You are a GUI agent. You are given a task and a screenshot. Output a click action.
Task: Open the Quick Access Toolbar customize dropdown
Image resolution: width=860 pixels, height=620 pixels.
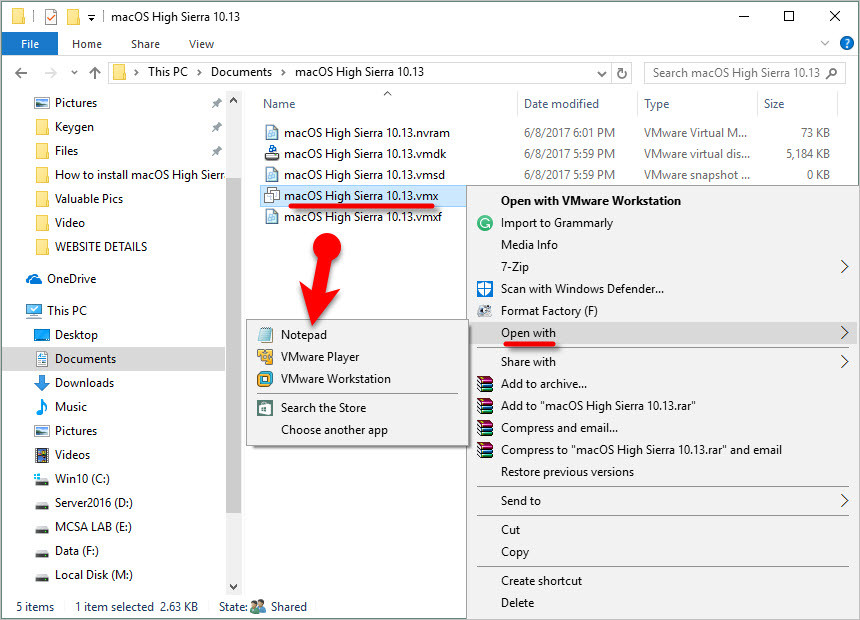(92, 18)
